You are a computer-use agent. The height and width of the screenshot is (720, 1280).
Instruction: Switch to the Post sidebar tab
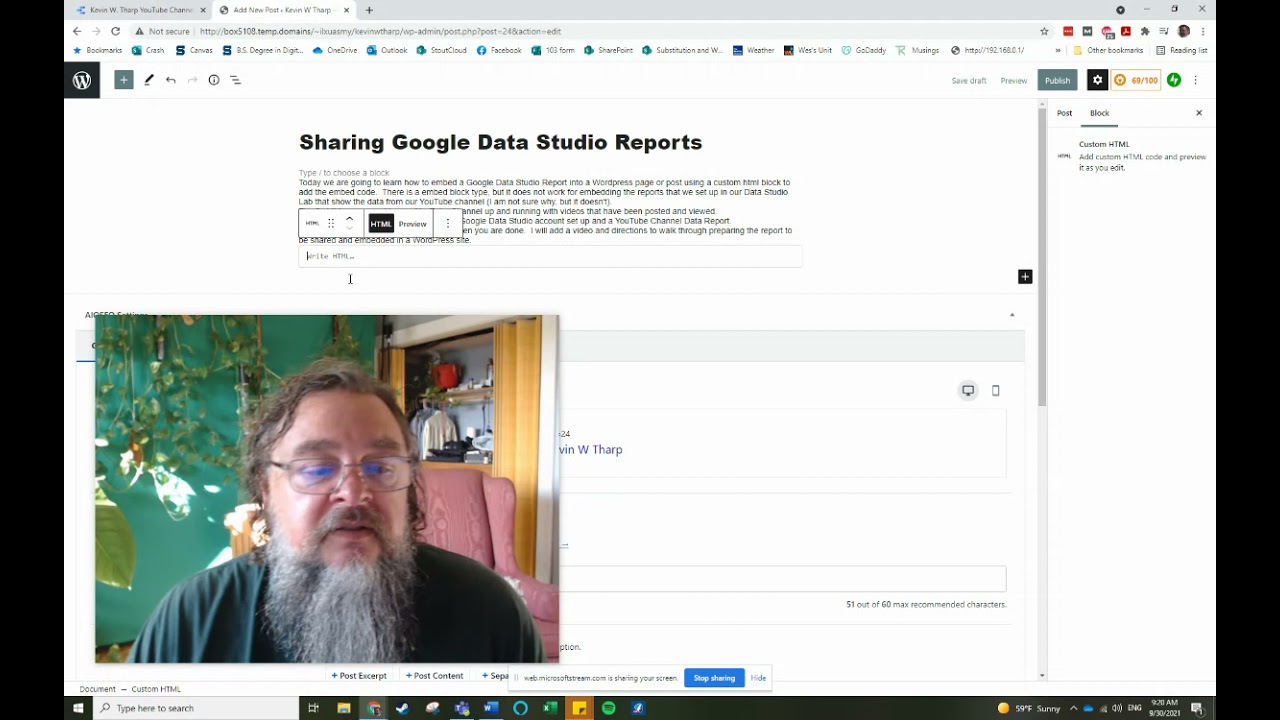(x=1064, y=113)
